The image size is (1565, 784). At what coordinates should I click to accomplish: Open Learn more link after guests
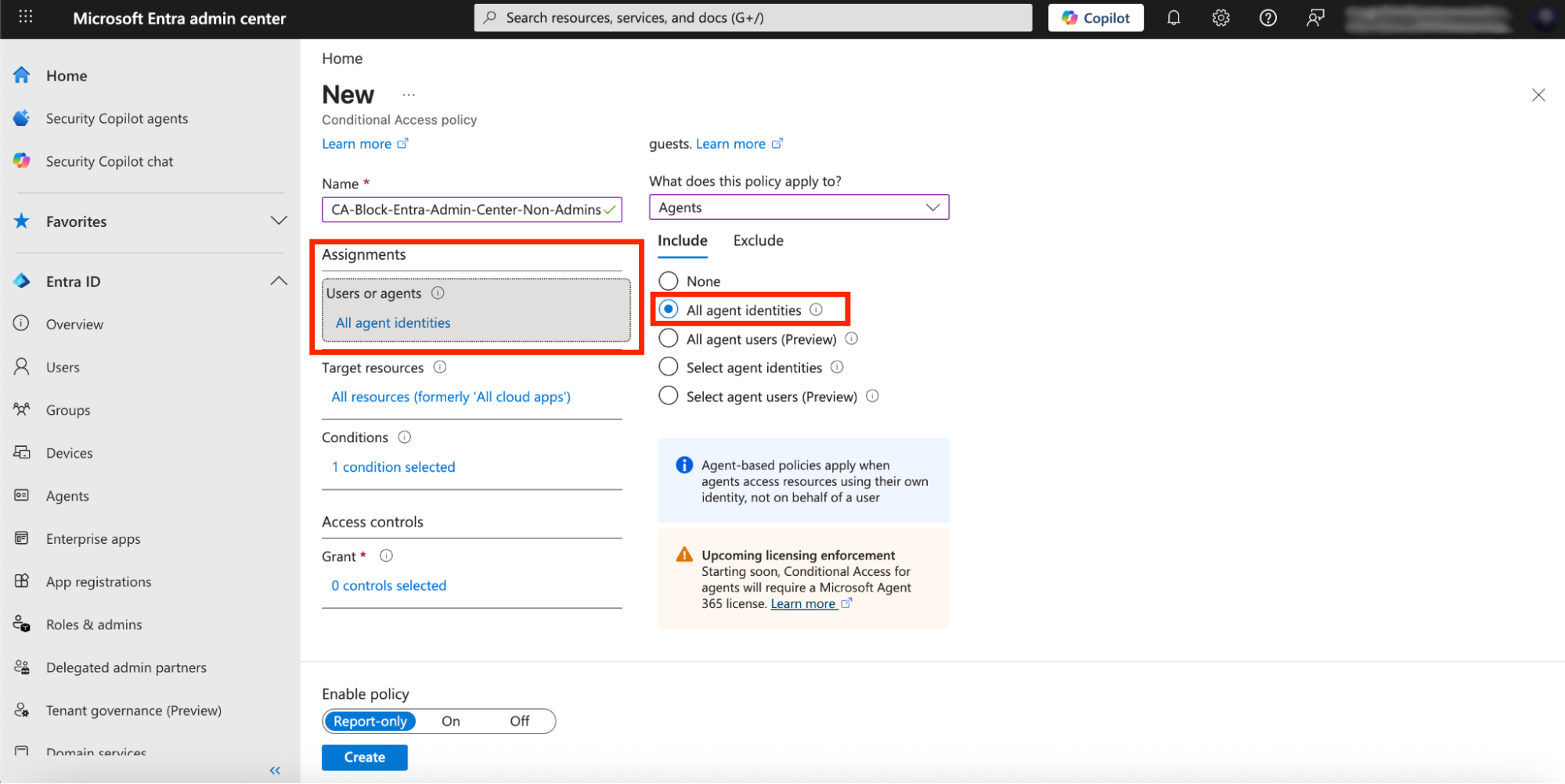pyautogui.click(x=739, y=143)
